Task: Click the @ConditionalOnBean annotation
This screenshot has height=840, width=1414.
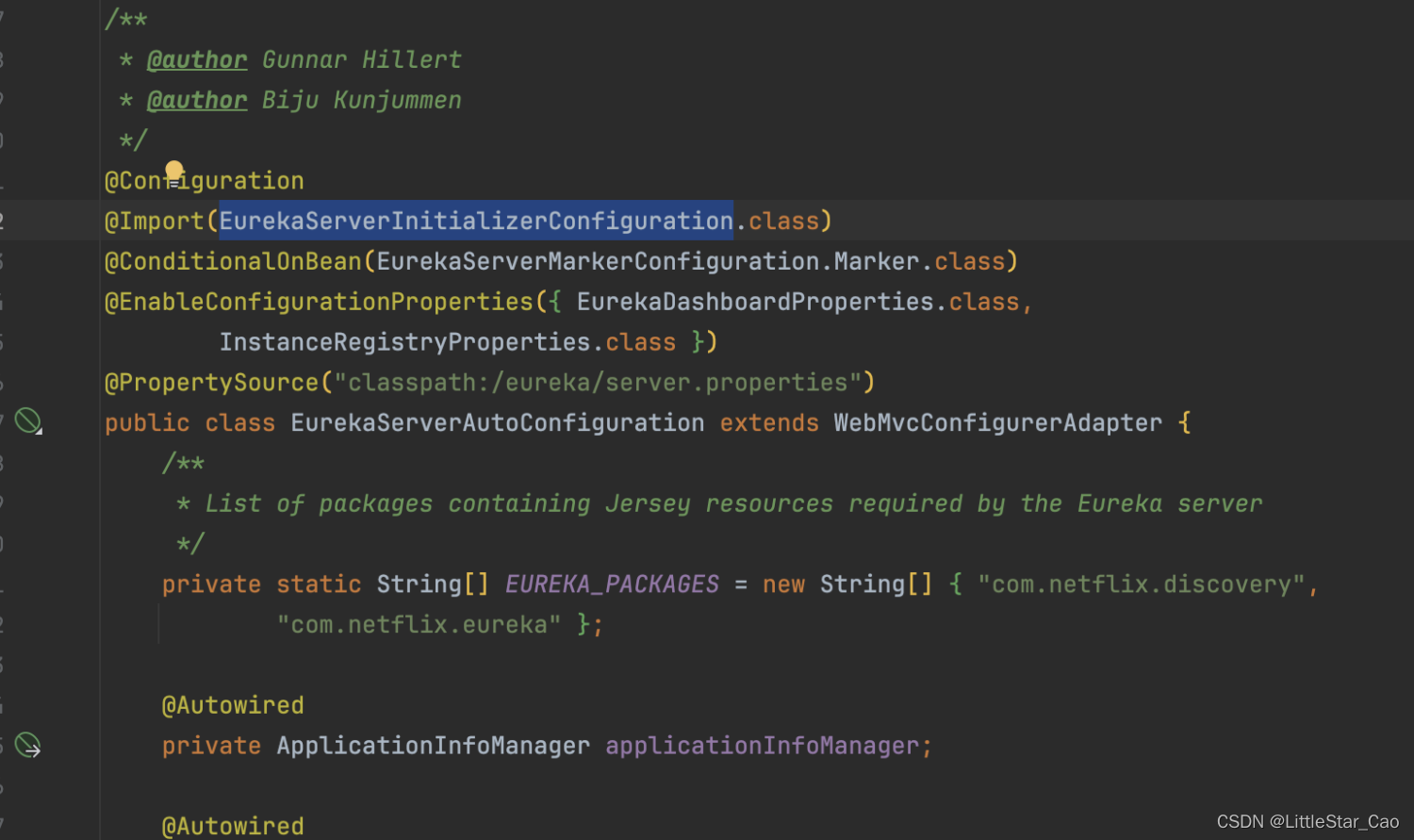Action: [233, 261]
